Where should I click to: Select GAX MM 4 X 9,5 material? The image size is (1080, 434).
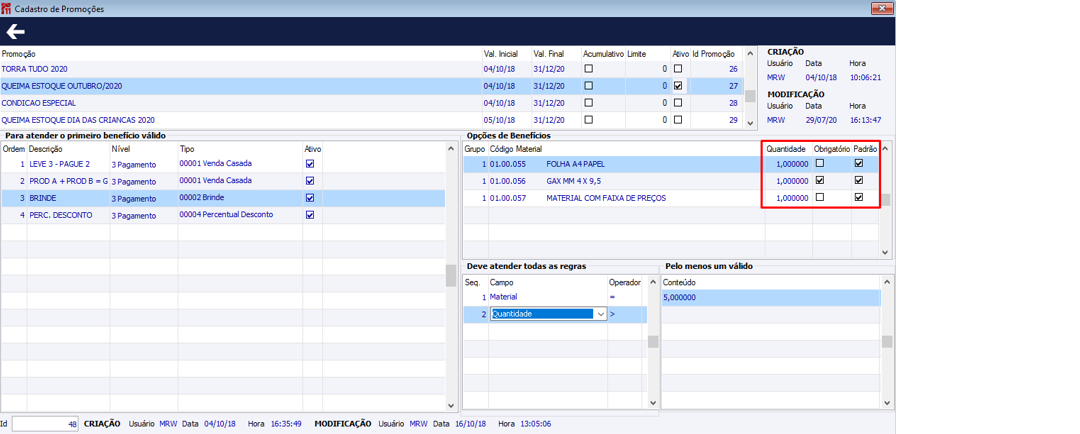672,181
